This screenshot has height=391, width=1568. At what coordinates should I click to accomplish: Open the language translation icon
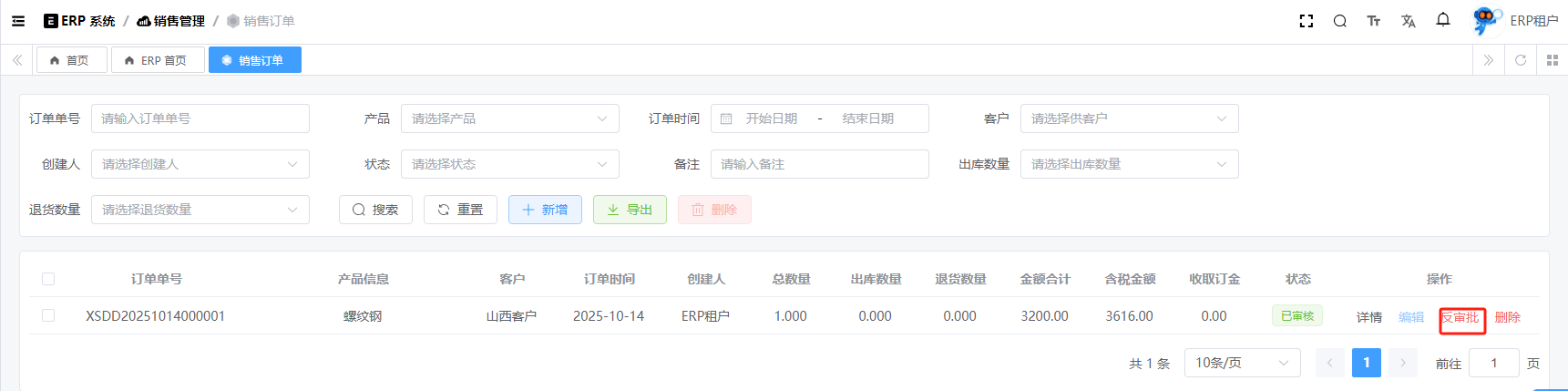[x=1408, y=21]
